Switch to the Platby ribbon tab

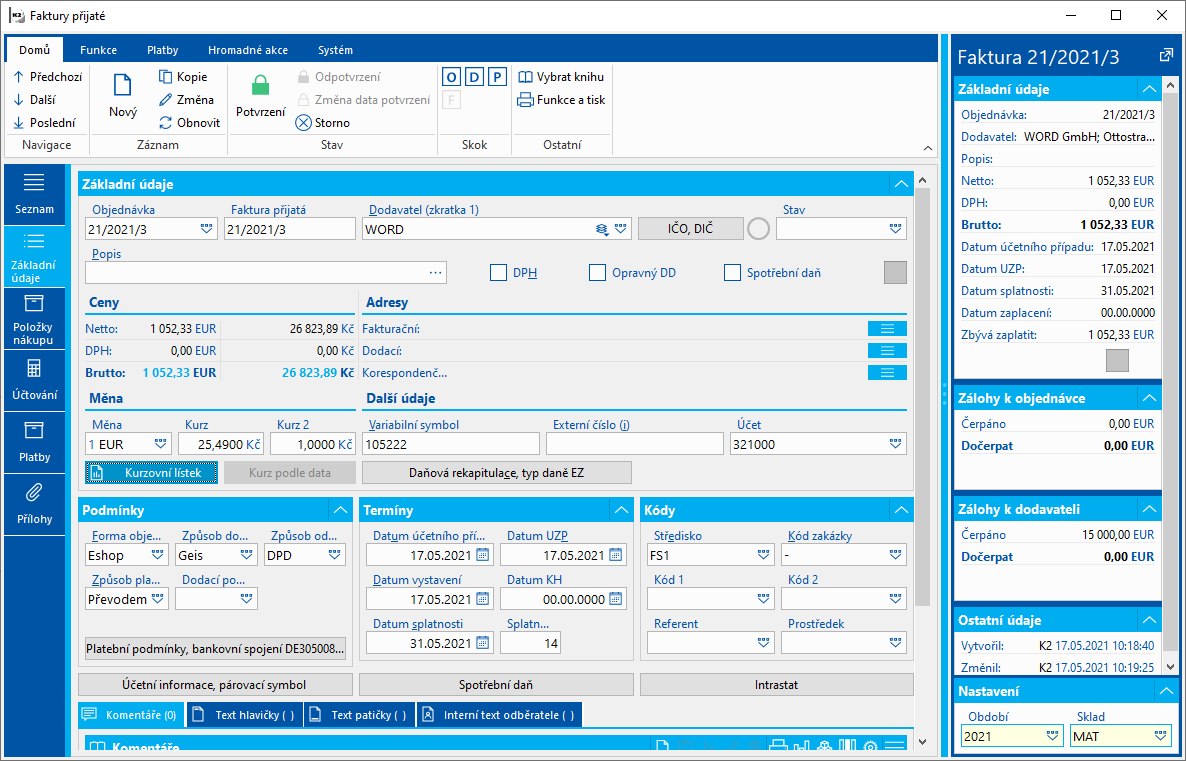click(x=163, y=50)
